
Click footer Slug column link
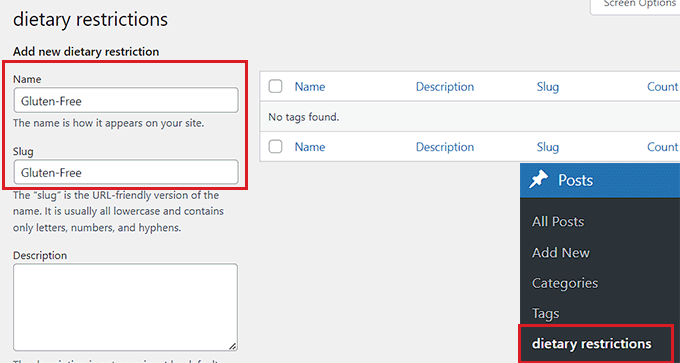point(548,147)
